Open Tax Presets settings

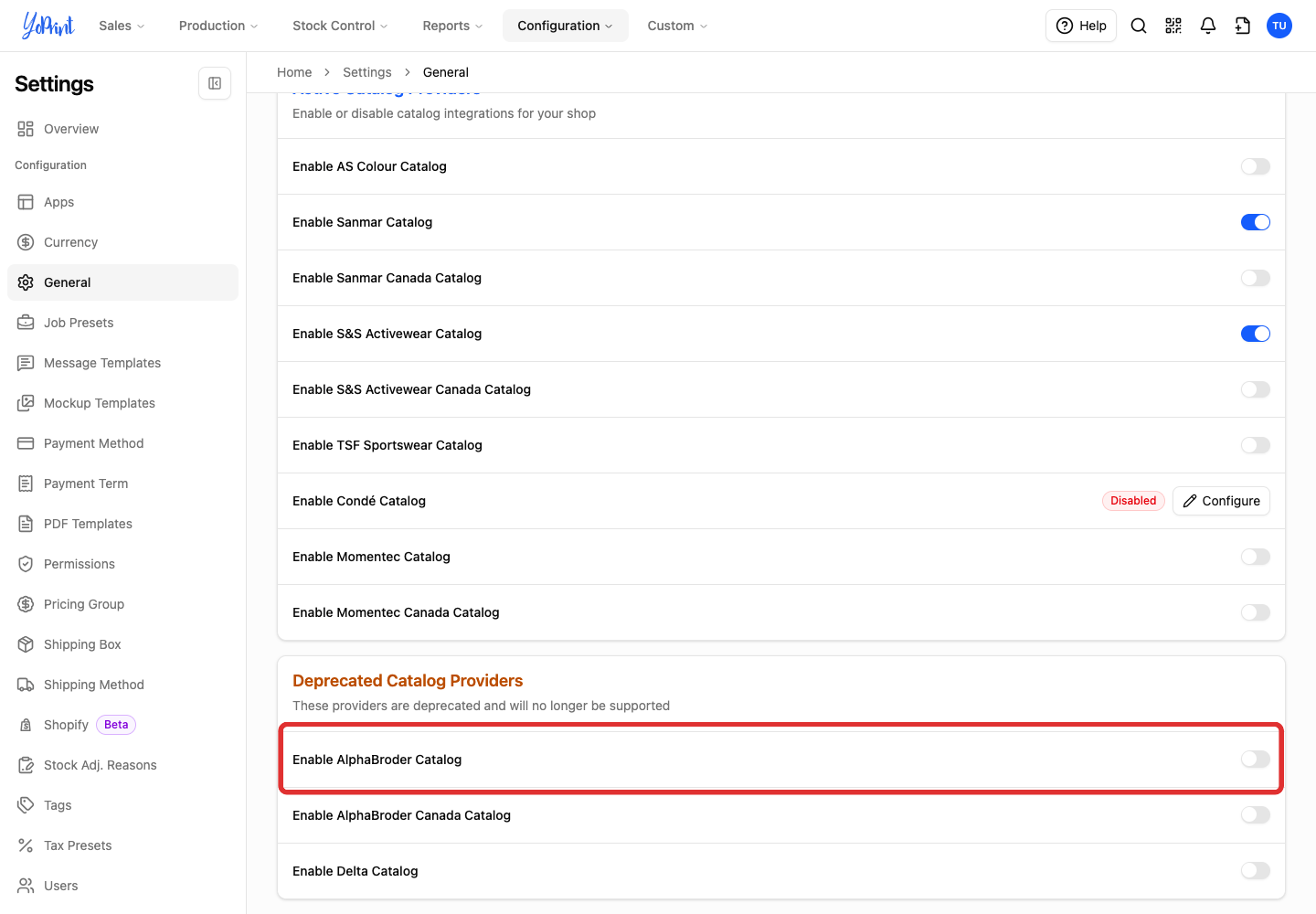click(x=122, y=845)
